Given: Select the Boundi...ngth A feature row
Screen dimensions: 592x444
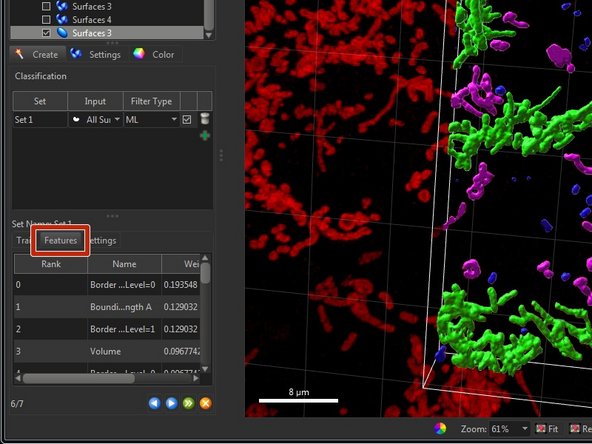Looking at the screenshot, I should 107,307.
